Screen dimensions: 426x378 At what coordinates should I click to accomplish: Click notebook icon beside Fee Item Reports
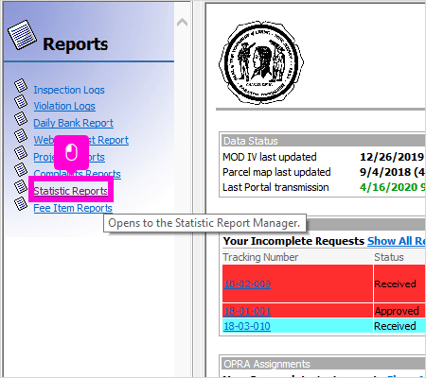coord(21,204)
